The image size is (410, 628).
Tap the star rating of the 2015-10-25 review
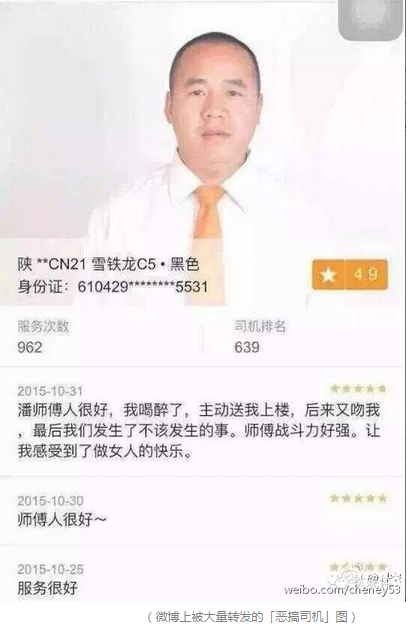pyautogui.click(x=358, y=567)
